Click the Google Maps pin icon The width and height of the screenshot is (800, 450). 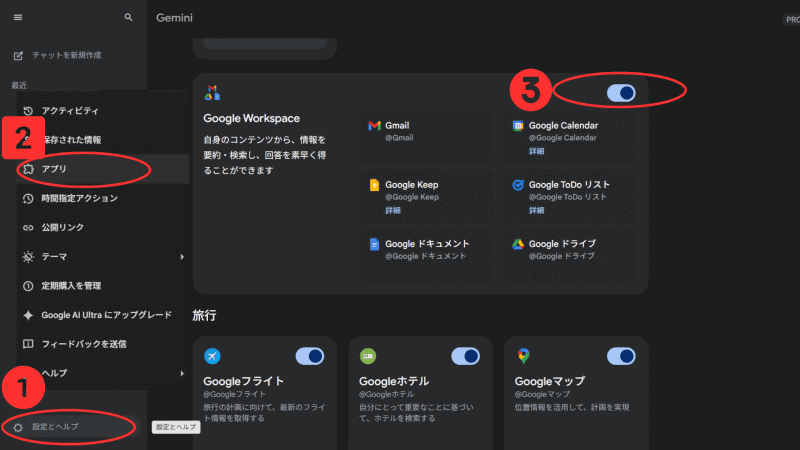pos(523,356)
